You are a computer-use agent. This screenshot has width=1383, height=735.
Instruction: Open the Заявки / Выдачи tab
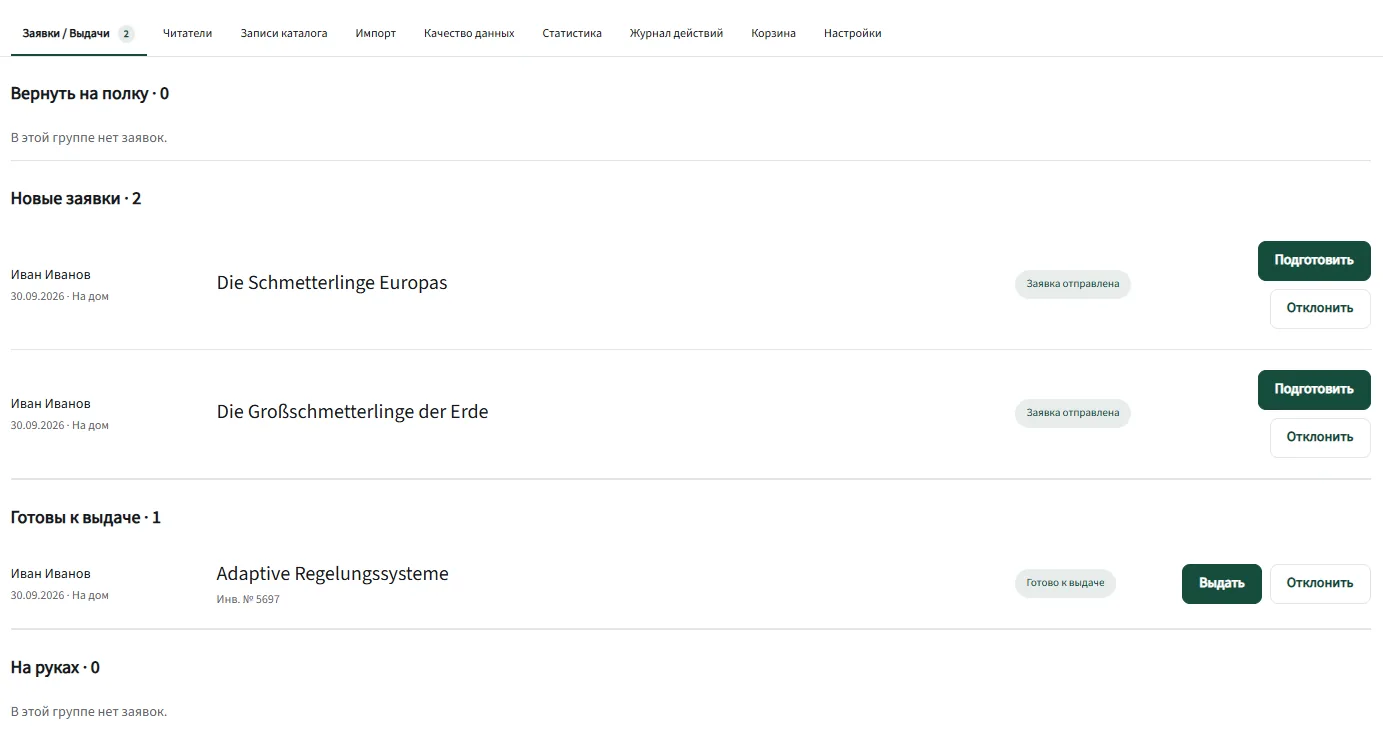(78, 33)
